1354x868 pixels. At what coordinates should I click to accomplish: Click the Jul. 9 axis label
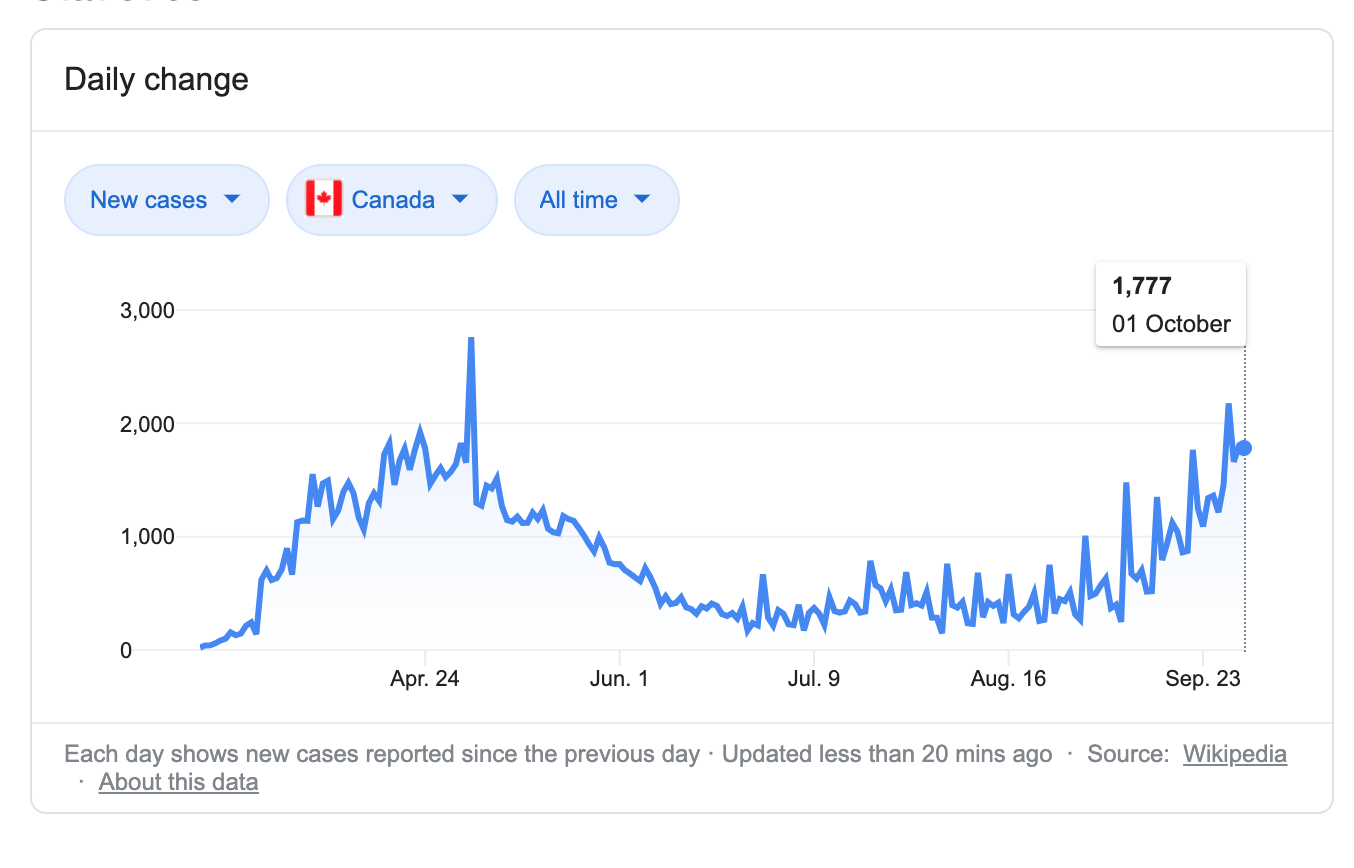point(814,679)
